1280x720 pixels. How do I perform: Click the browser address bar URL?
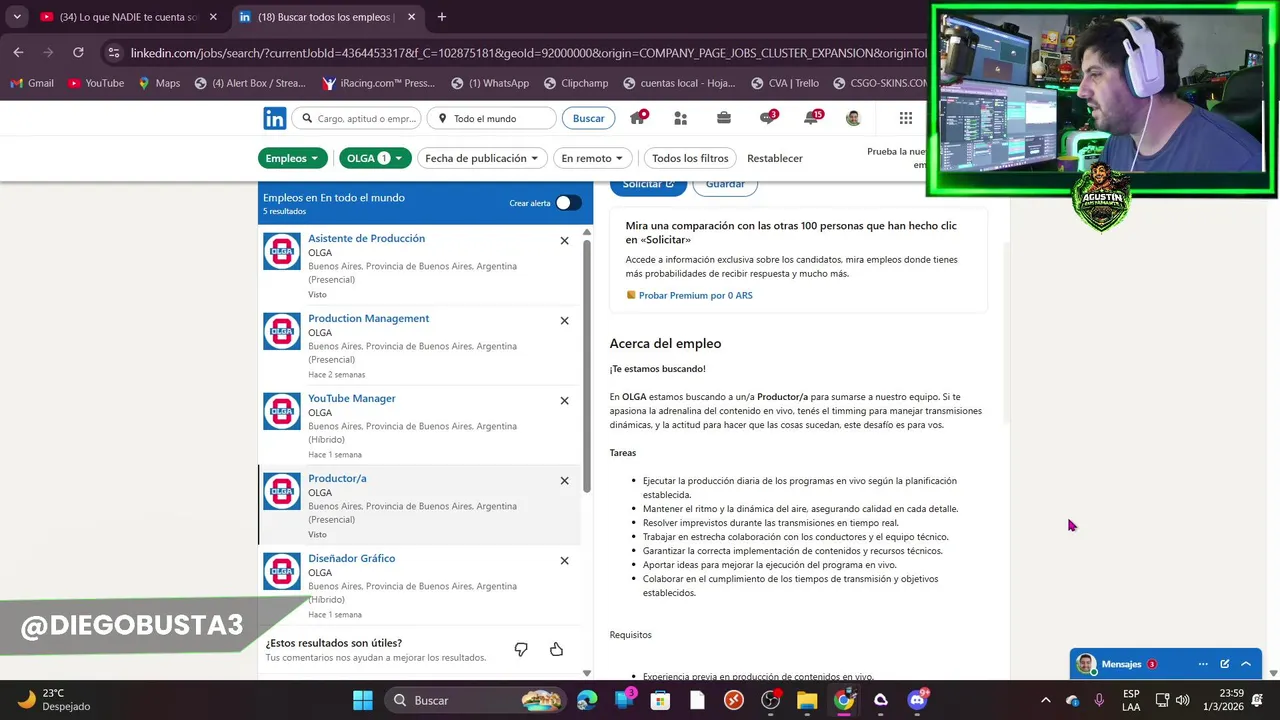[x=528, y=52]
